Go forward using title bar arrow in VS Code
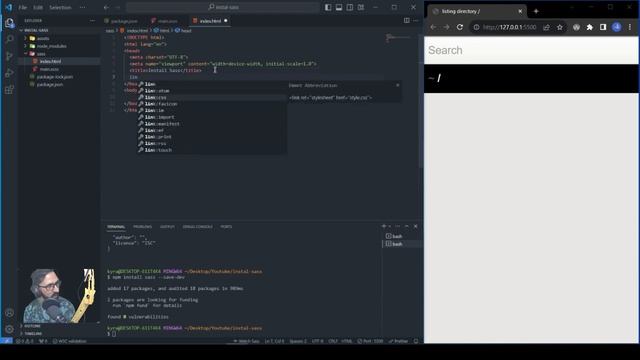This screenshot has height=360, width=640. click(118, 7)
